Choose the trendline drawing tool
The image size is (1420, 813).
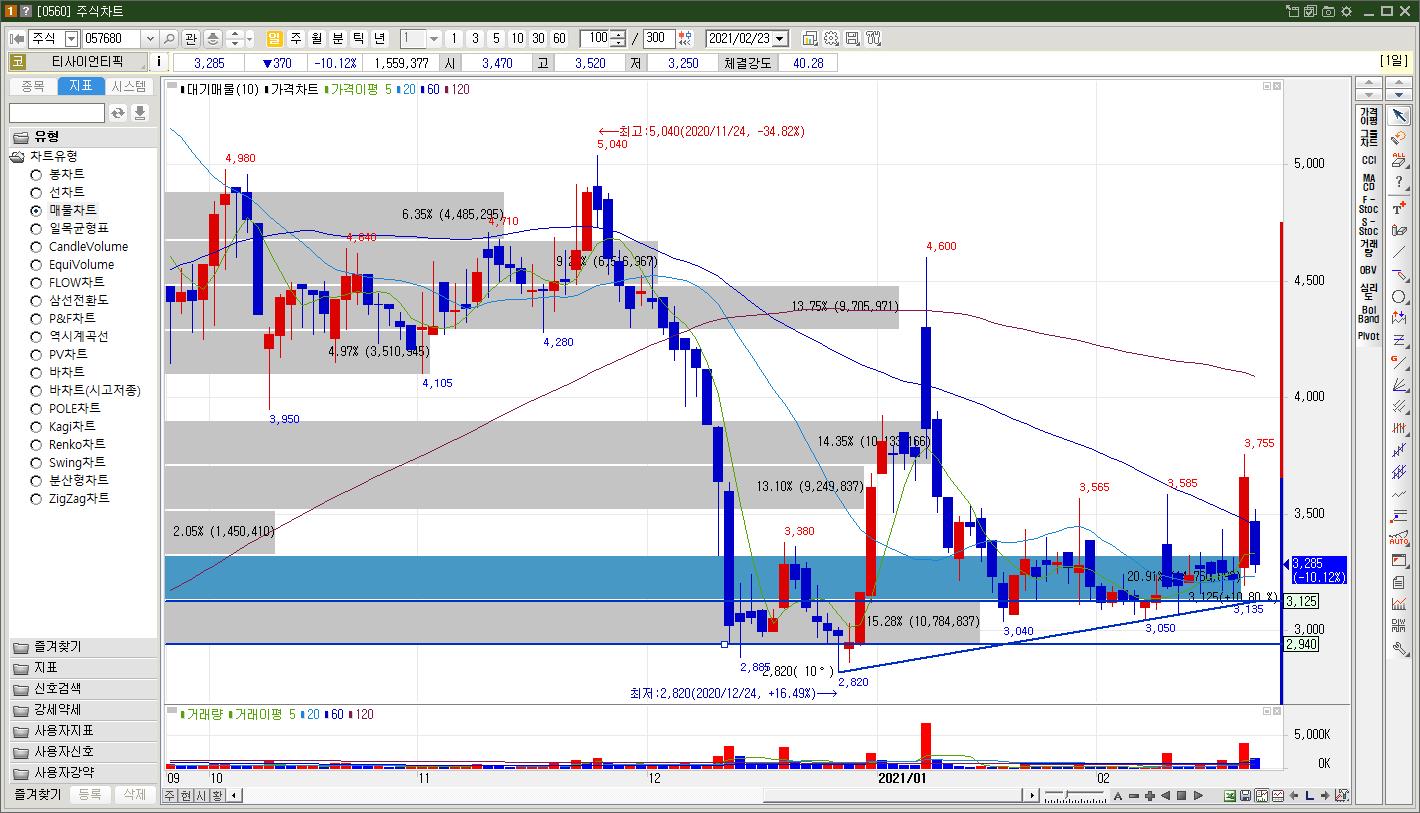[x=1398, y=252]
